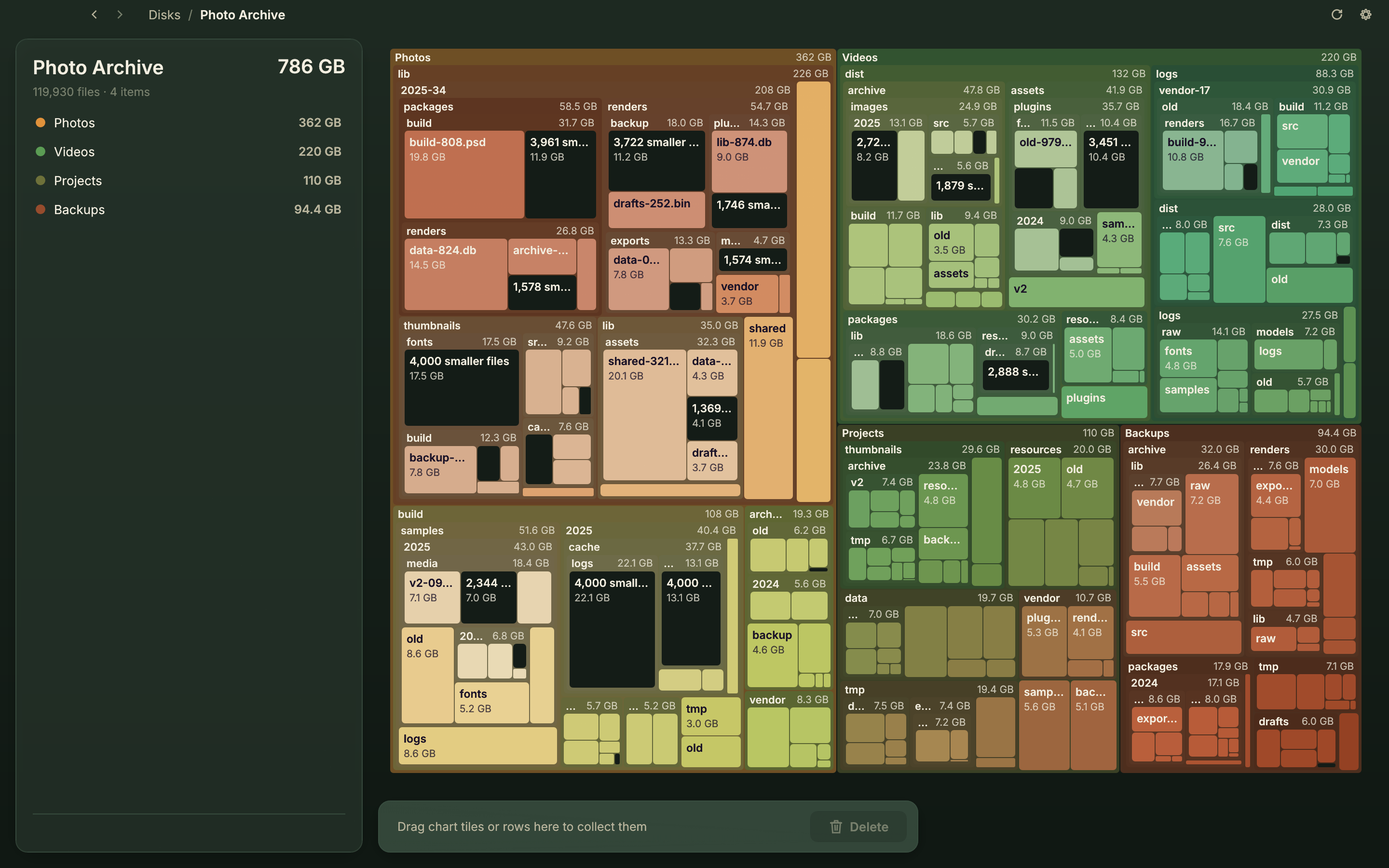The width and height of the screenshot is (1389, 868).
Task: Click the collect drop area text
Action: pos(522,827)
